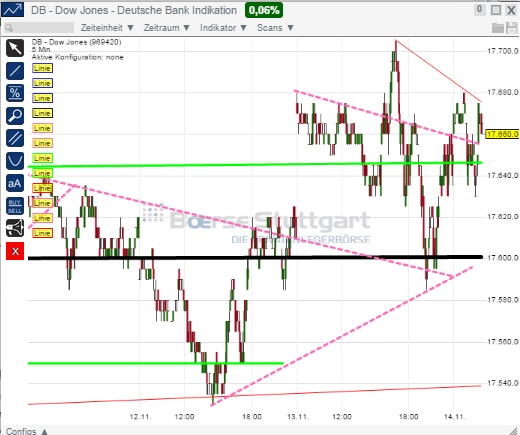The width and height of the screenshot is (520, 435).
Task: Grab the window resize grip at bottom corner
Action: (514, 431)
